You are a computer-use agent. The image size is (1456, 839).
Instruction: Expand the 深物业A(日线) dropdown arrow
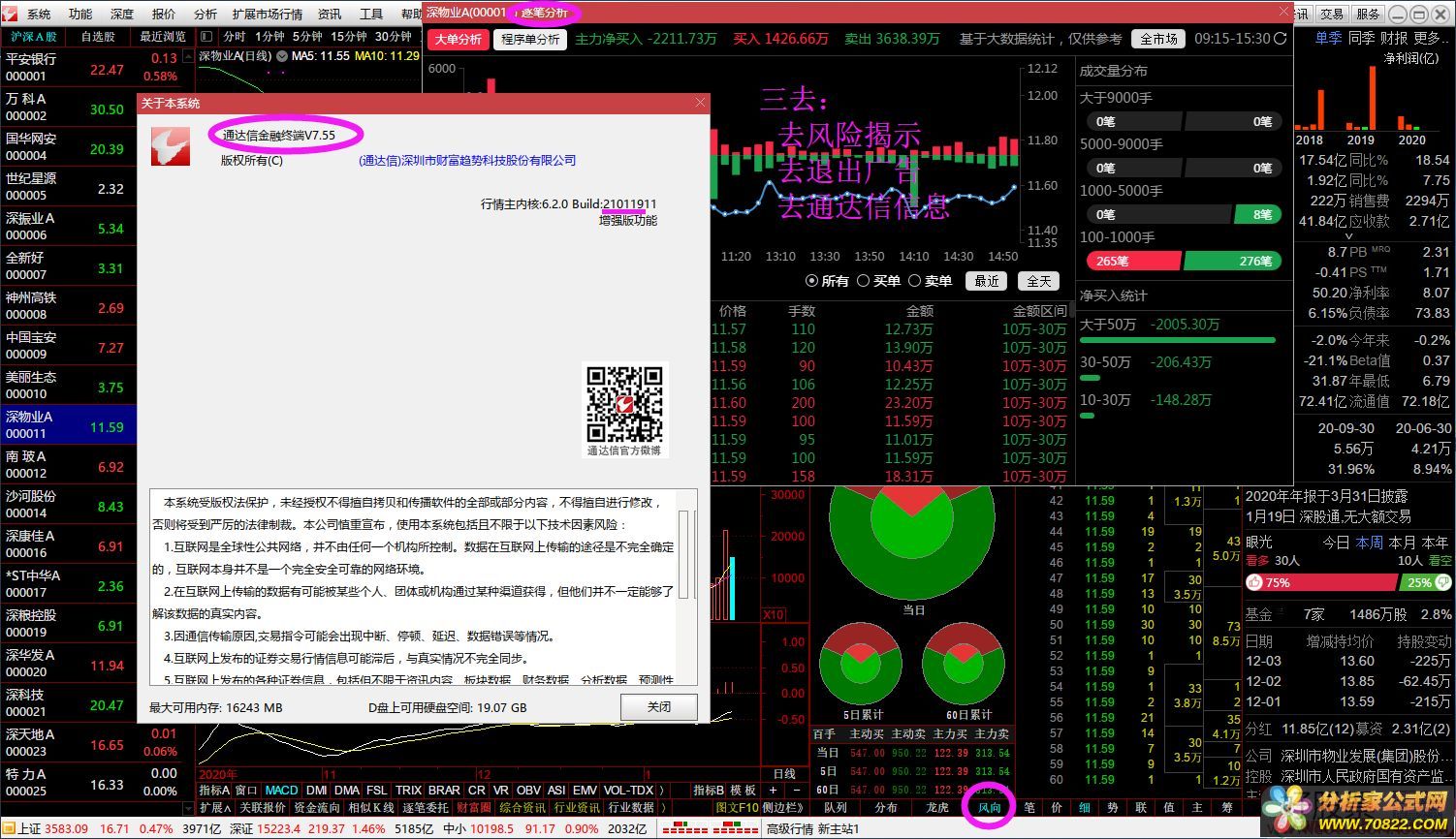[x=282, y=56]
